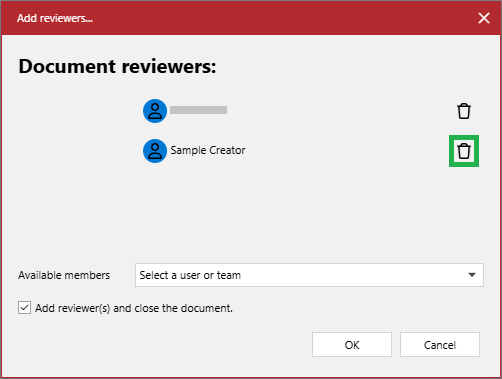Image resolution: width=502 pixels, height=379 pixels.
Task: Click the avatar icon beside Sample Creator
Action: click(155, 151)
